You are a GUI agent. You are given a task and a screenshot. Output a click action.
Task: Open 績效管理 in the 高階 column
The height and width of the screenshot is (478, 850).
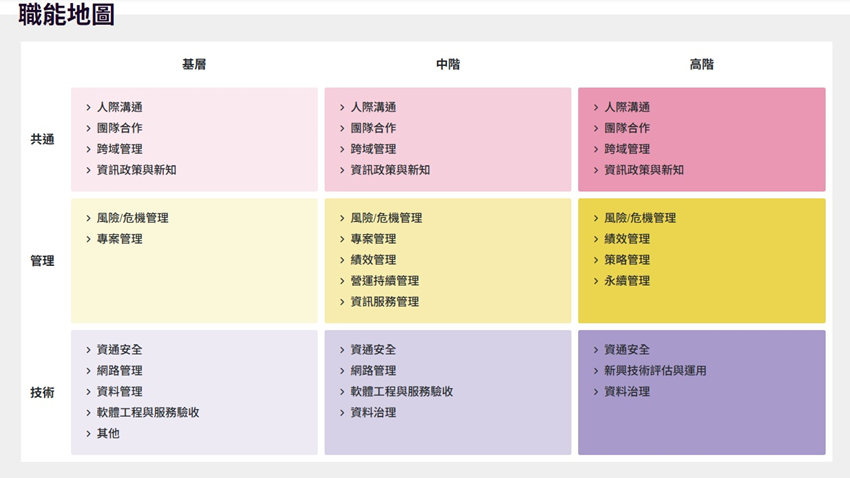[x=626, y=239]
